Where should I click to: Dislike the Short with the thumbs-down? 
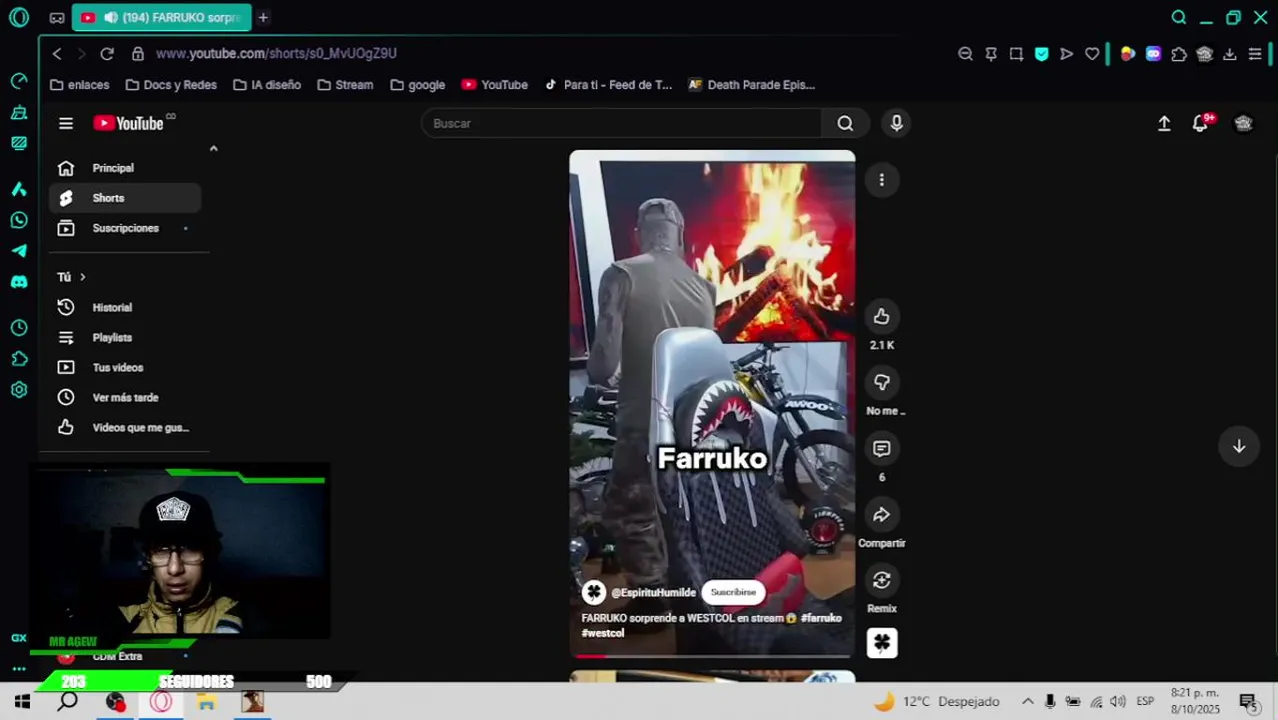coord(881,382)
